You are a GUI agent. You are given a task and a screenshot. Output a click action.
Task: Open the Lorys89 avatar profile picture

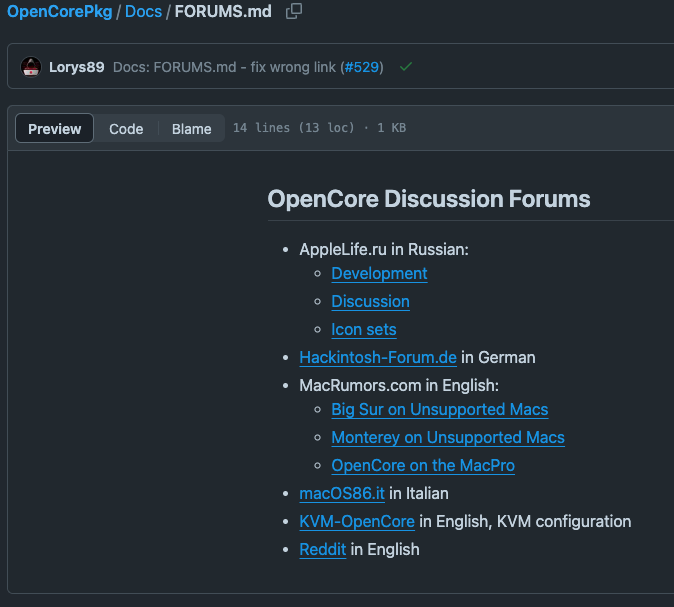coord(31,67)
